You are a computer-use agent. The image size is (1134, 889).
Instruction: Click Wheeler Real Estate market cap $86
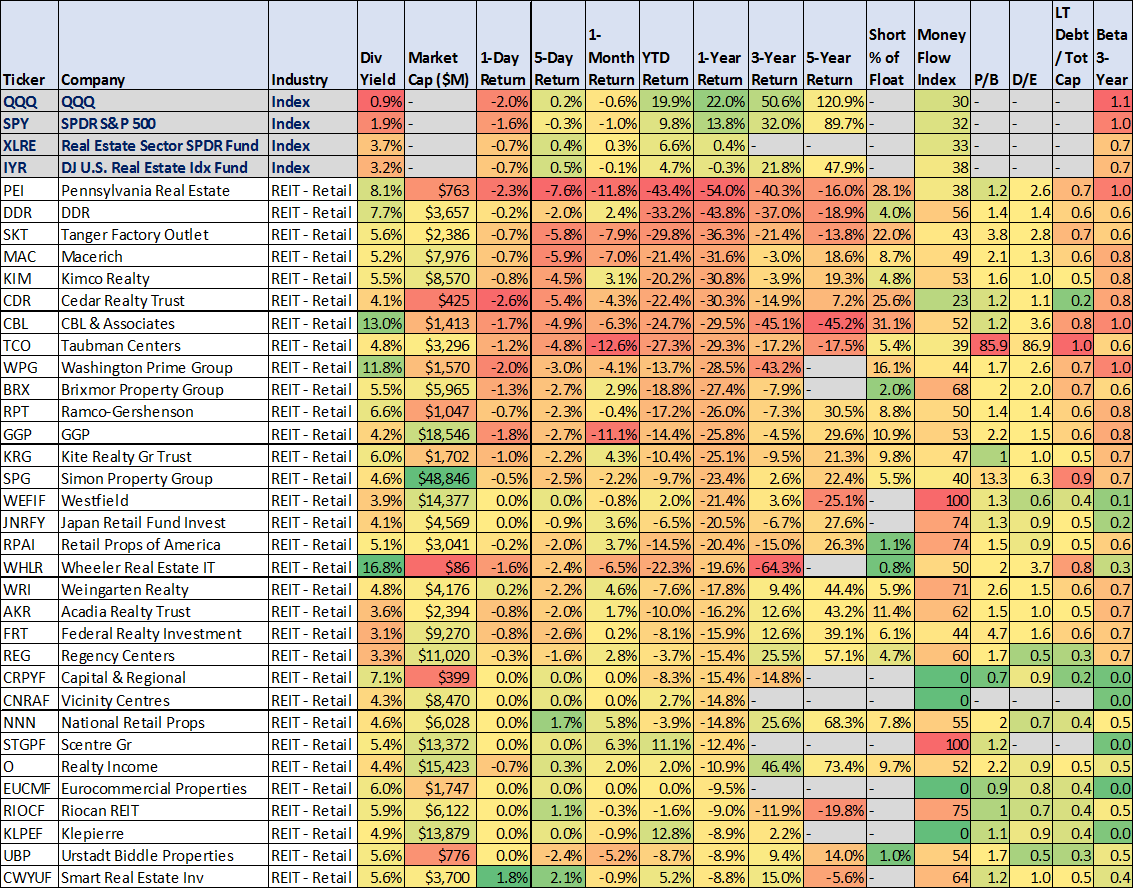[x=440, y=567]
